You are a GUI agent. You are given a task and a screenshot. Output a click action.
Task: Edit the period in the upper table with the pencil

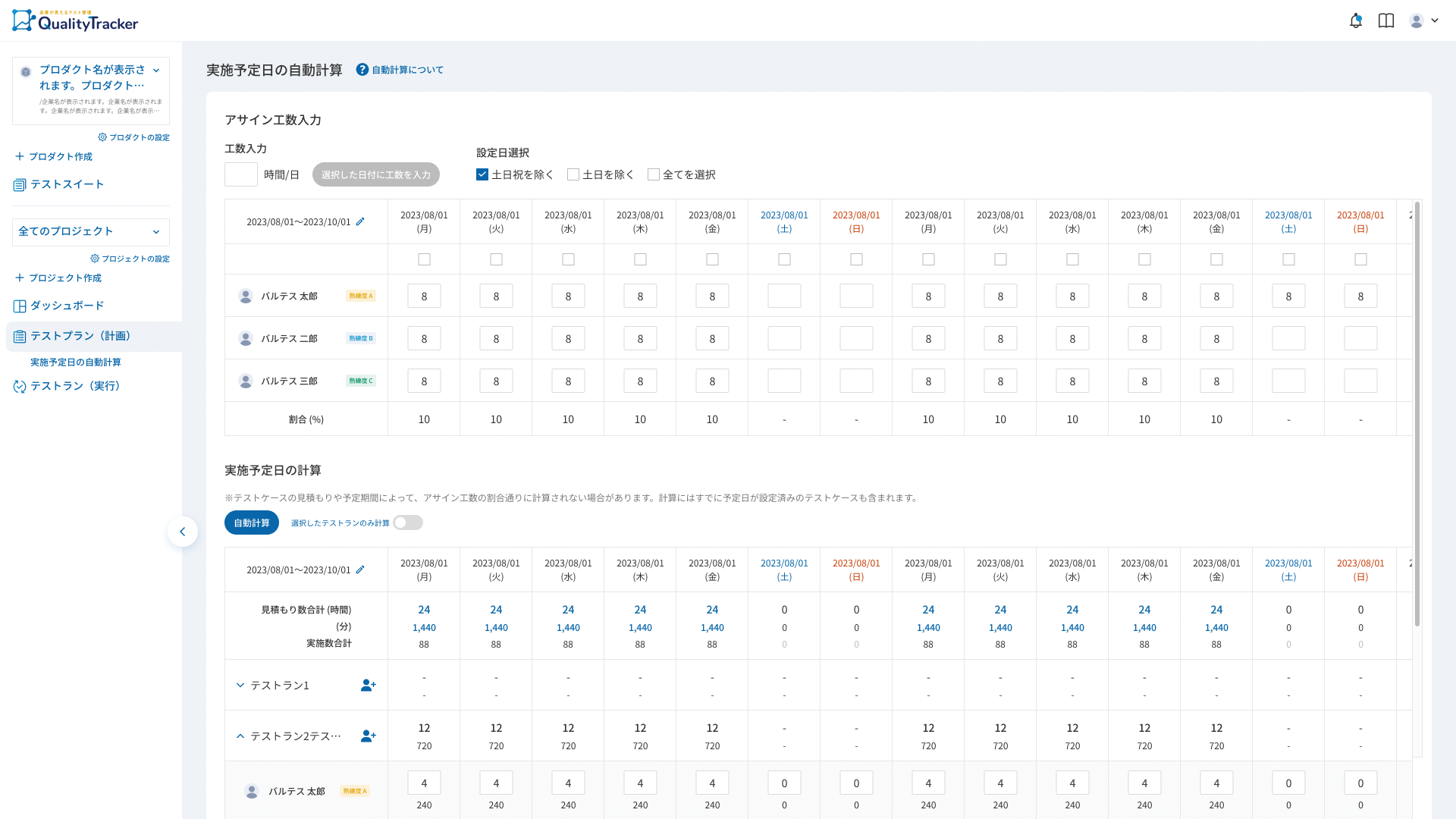click(360, 221)
